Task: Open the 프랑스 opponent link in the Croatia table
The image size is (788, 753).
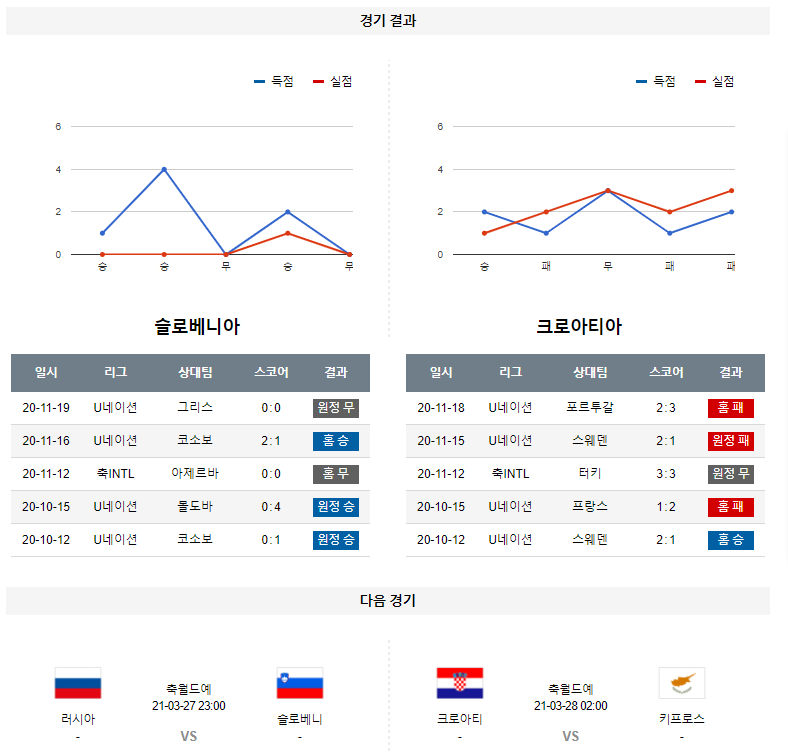Action: click(x=590, y=507)
